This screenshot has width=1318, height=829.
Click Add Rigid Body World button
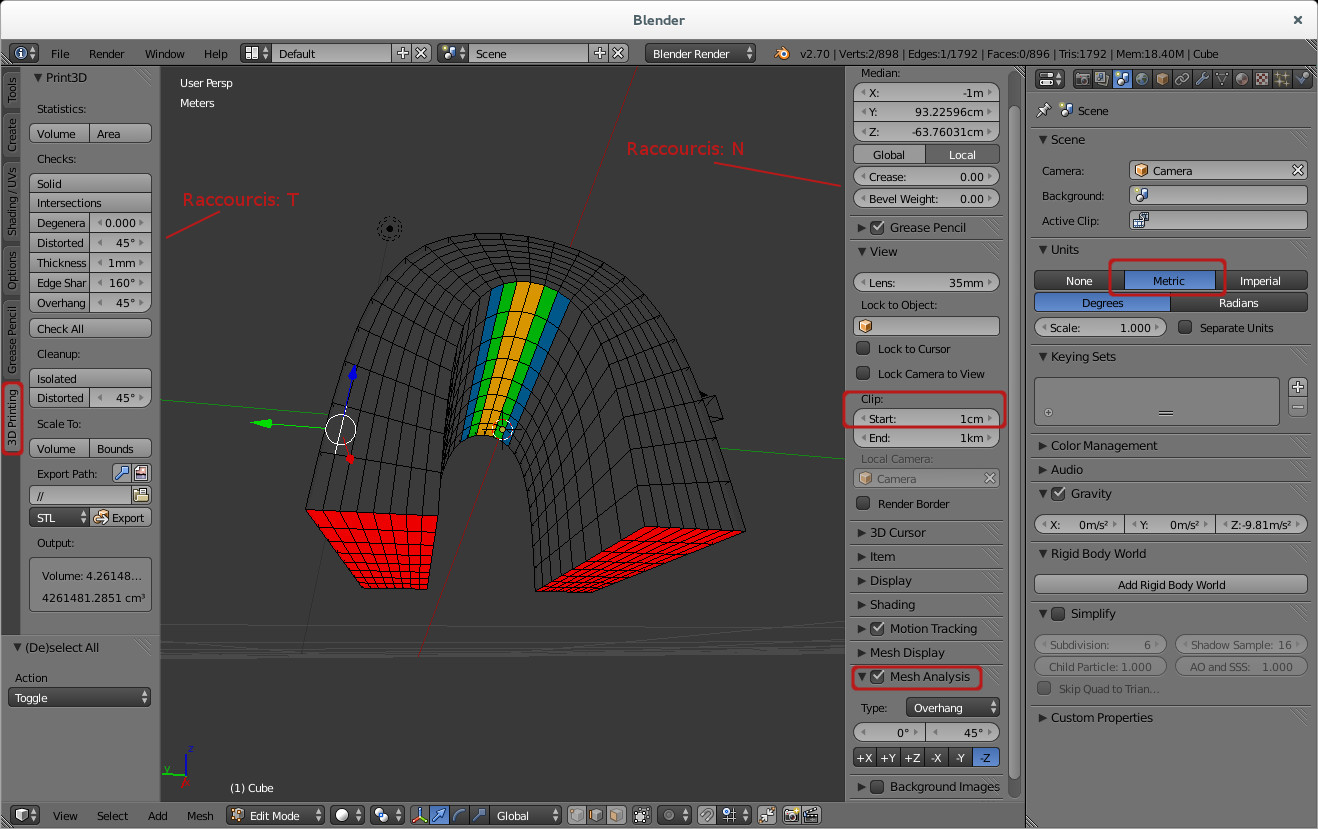pos(1170,585)
